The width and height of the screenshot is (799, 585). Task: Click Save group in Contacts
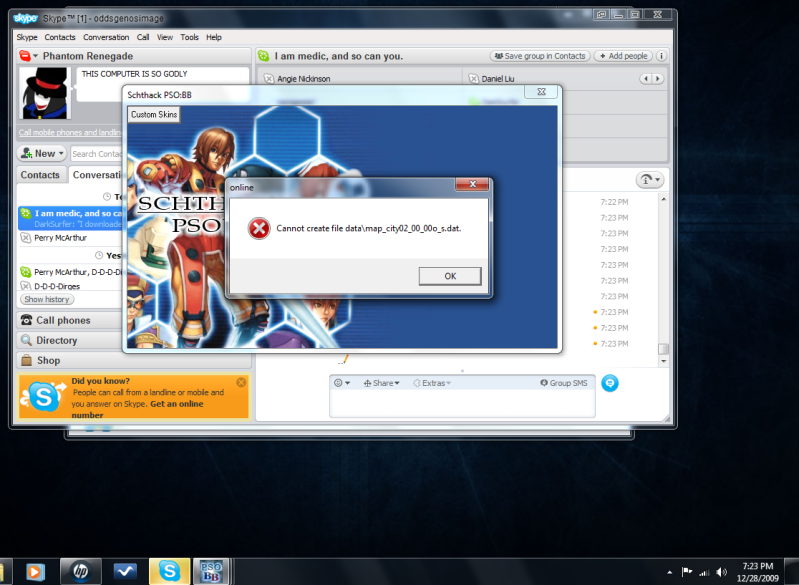(x=539, y=56)
